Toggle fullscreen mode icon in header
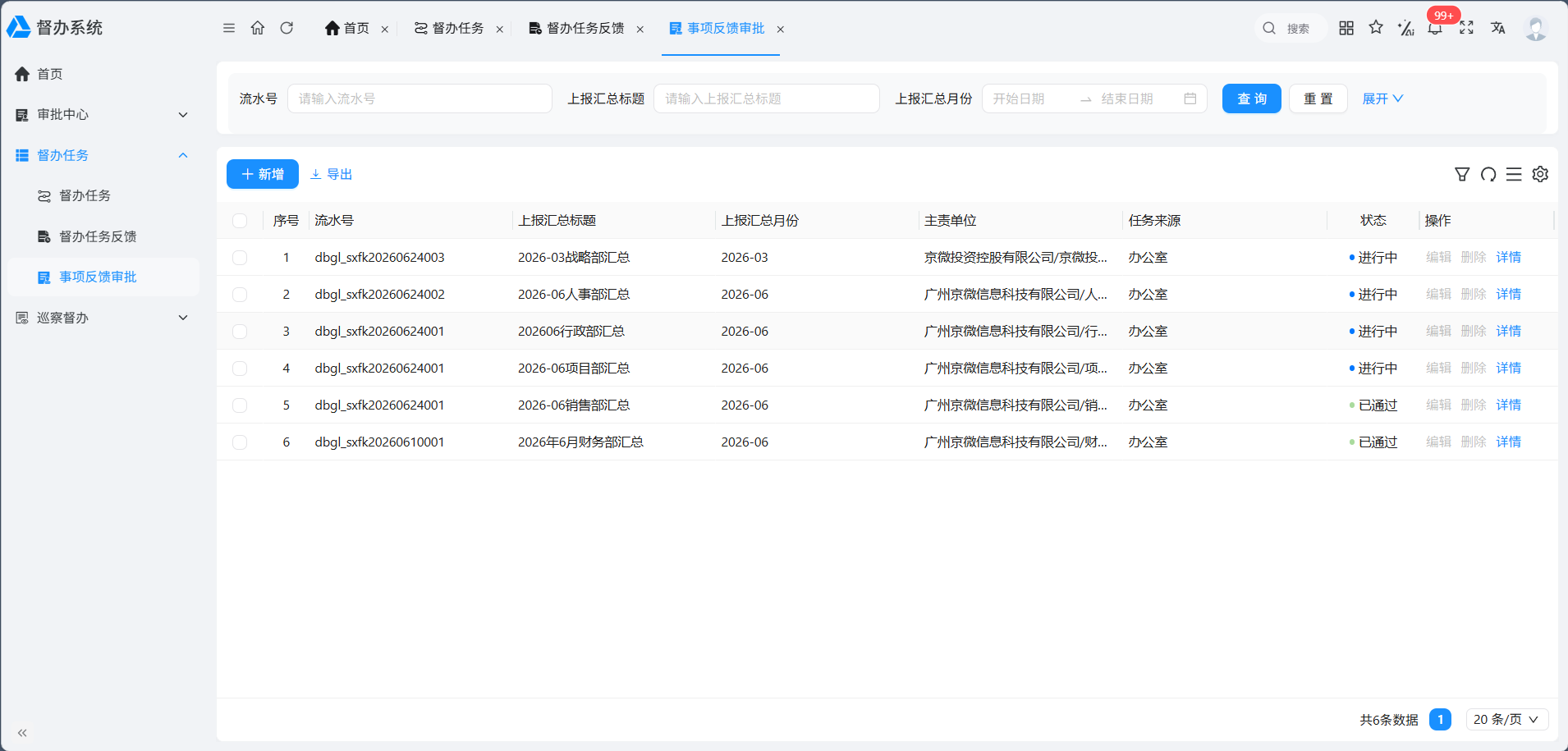Viewport: 1568px width, 751px height. pyautogui.click(x=1466, y=28)
